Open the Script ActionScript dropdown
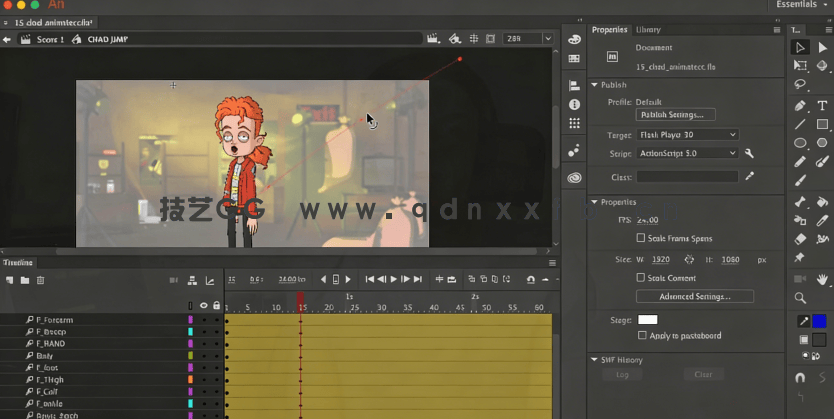The width and height of the screenshot is (834, 419). tap(688, 153)
